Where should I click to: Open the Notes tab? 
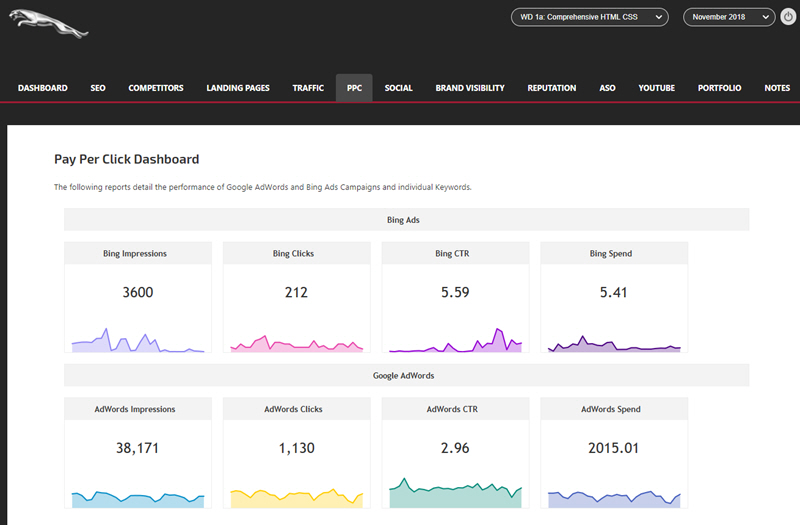(x=777, y=88)
